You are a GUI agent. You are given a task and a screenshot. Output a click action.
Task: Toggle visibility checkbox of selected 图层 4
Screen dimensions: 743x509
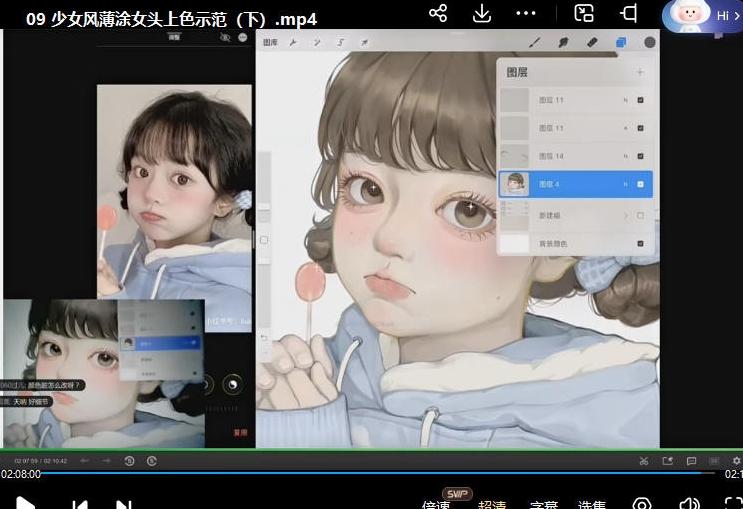(640, 184)
